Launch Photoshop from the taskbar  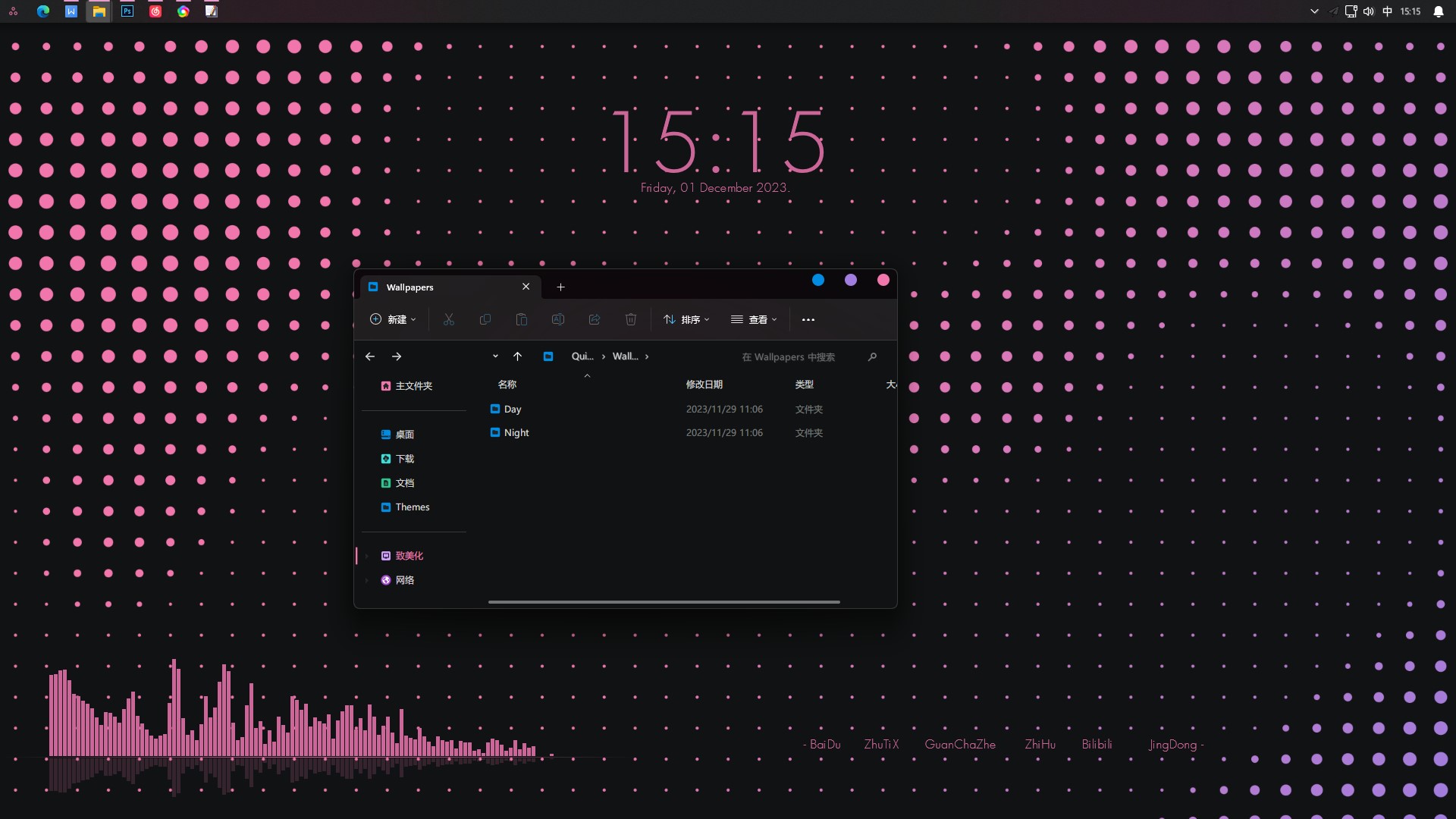pyautogui.click(x=127, y=11)
